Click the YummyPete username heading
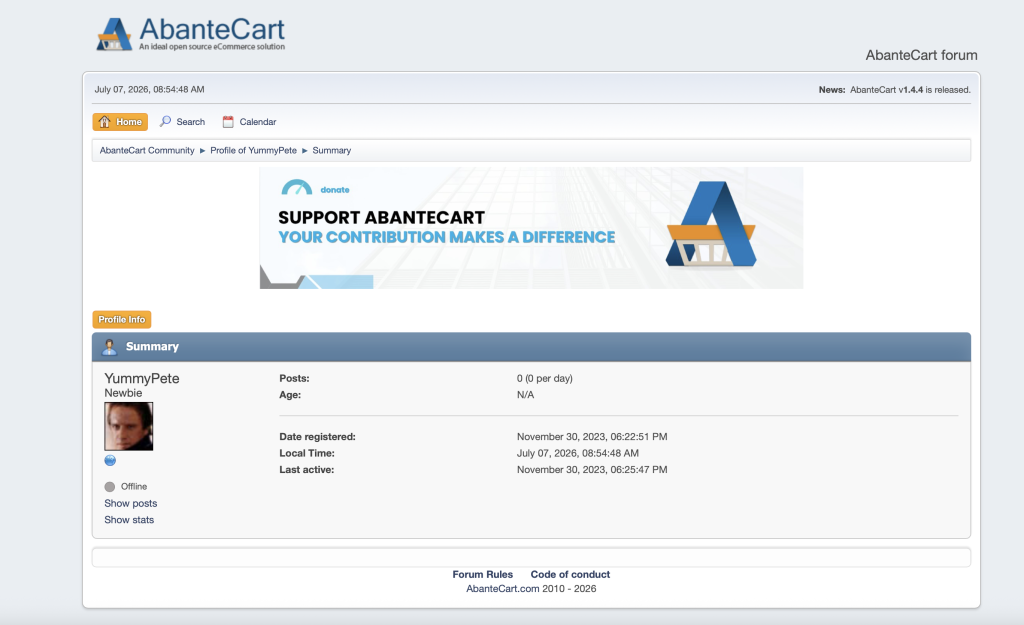 click(142, 378)
